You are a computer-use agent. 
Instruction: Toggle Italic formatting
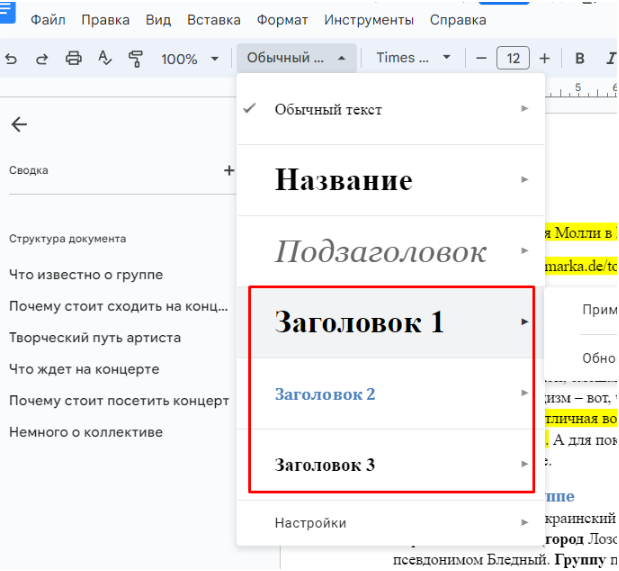(611, 58)
